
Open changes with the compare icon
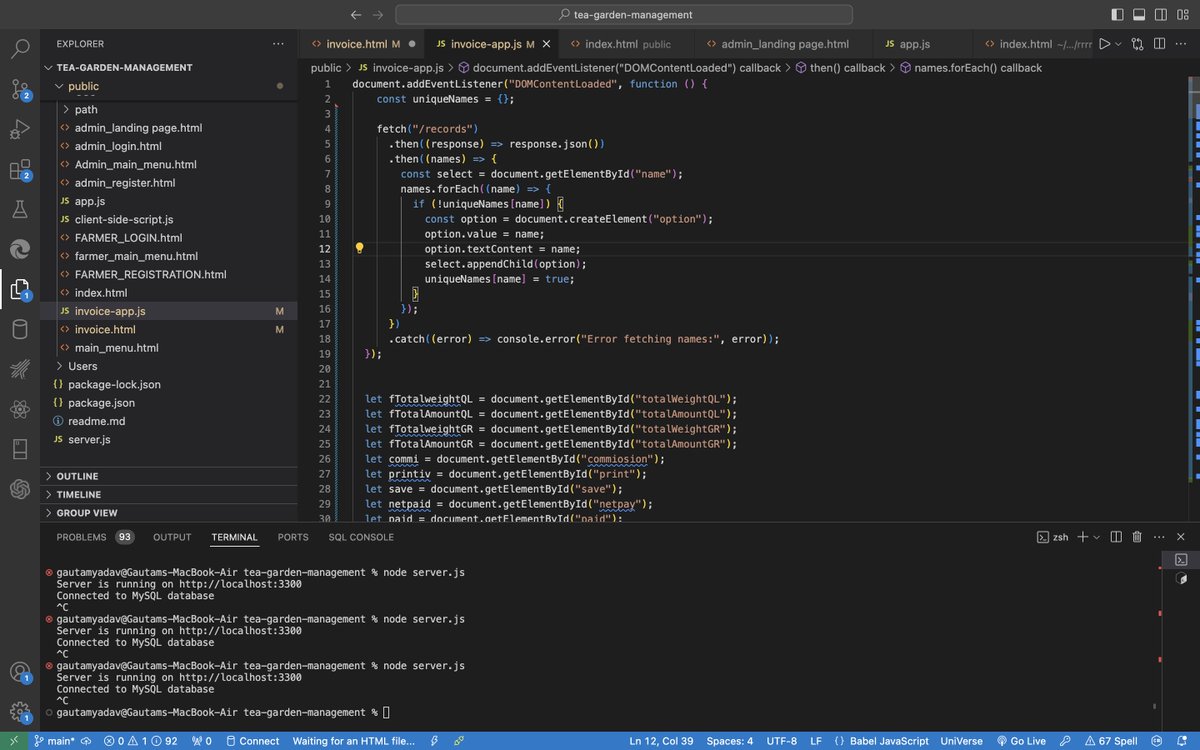1139,44
